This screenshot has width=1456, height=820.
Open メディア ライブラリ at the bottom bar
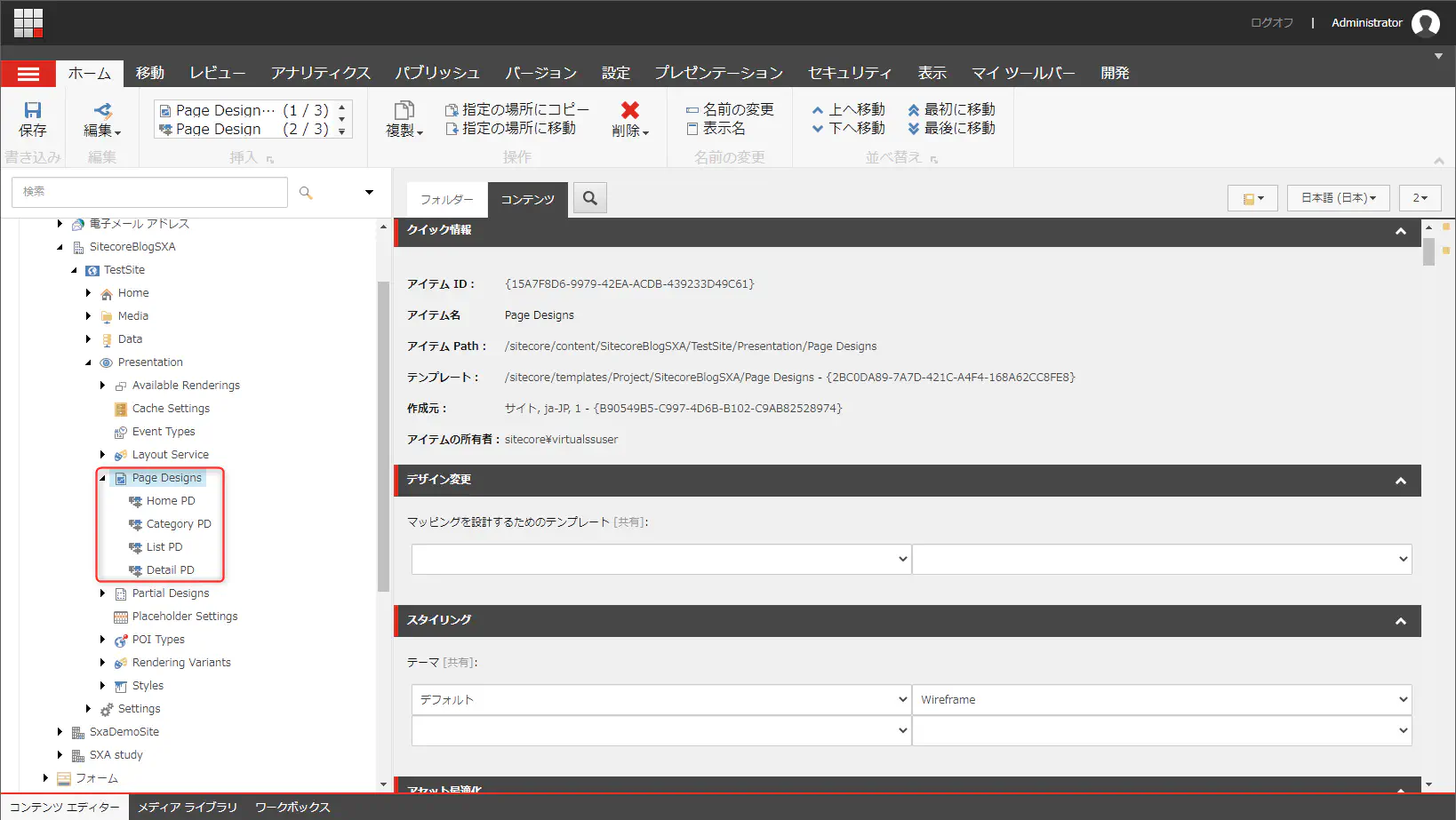click(x=188, y=808)
